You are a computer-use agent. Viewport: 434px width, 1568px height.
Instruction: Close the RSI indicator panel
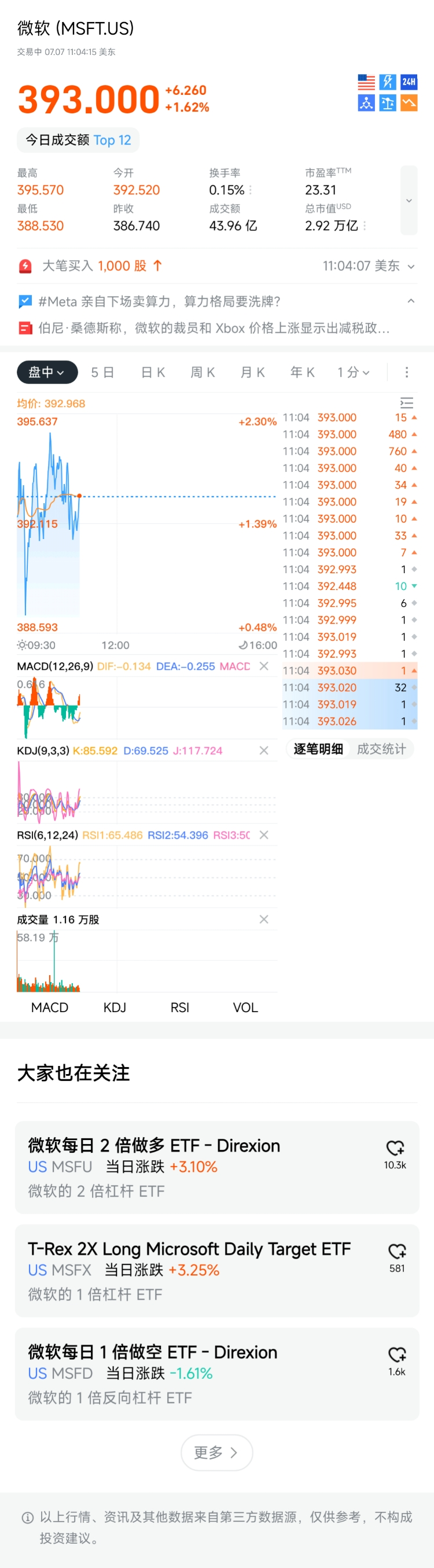pyautogui.click(x=263, y=835)
